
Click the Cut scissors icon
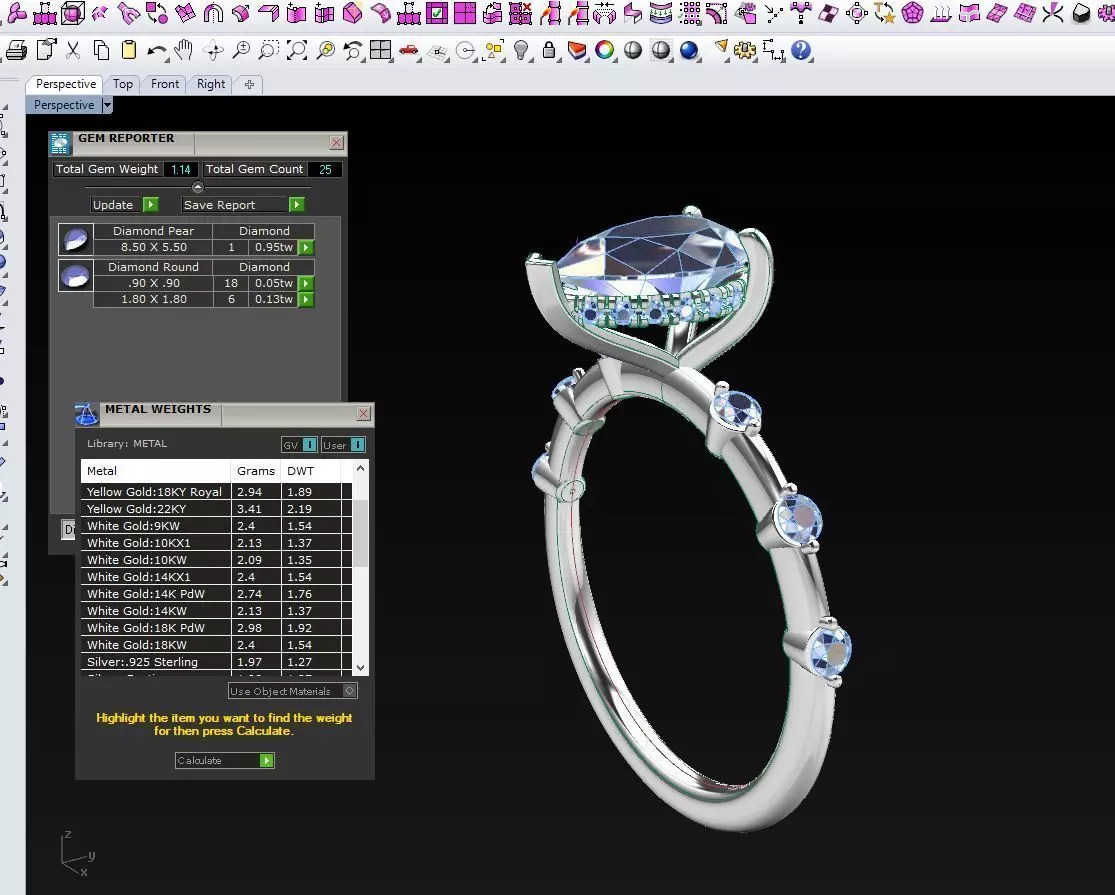[x=73, y=50]
